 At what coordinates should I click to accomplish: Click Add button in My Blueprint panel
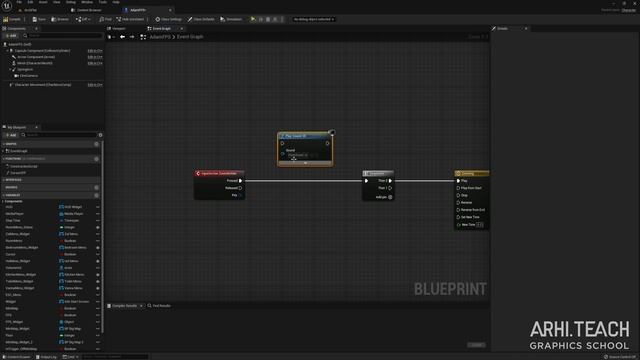[x=11, y=135]
